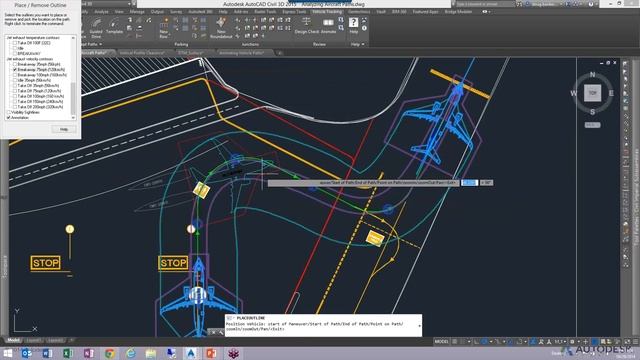Screen dimensions: 640x360
Task: Open Word from the taskbar
Action: pyautogui.click(x=47, y=353)
